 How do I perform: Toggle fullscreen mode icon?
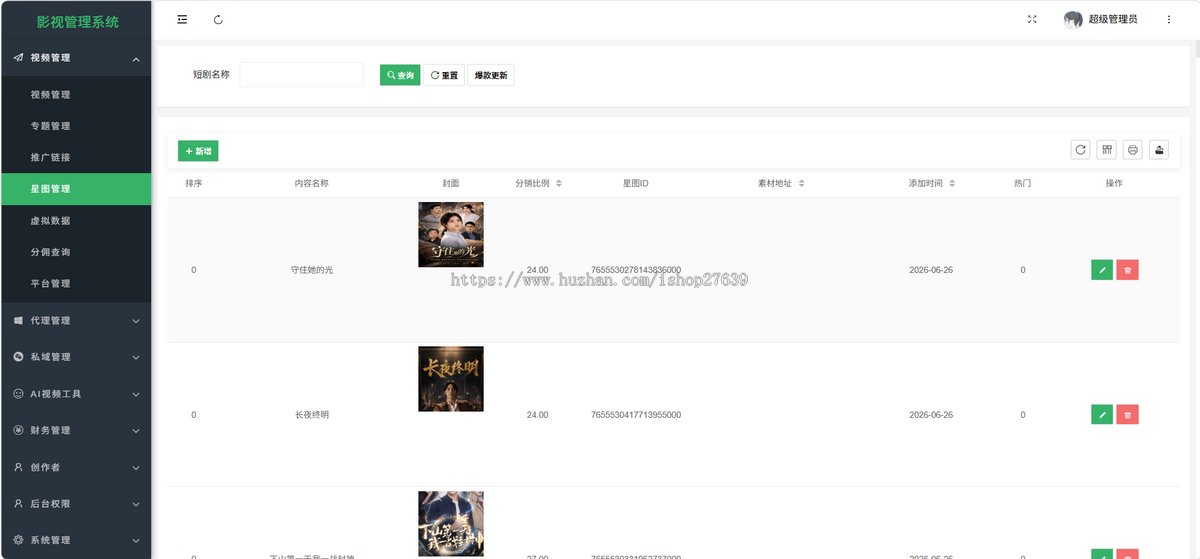pos(1032,20)
